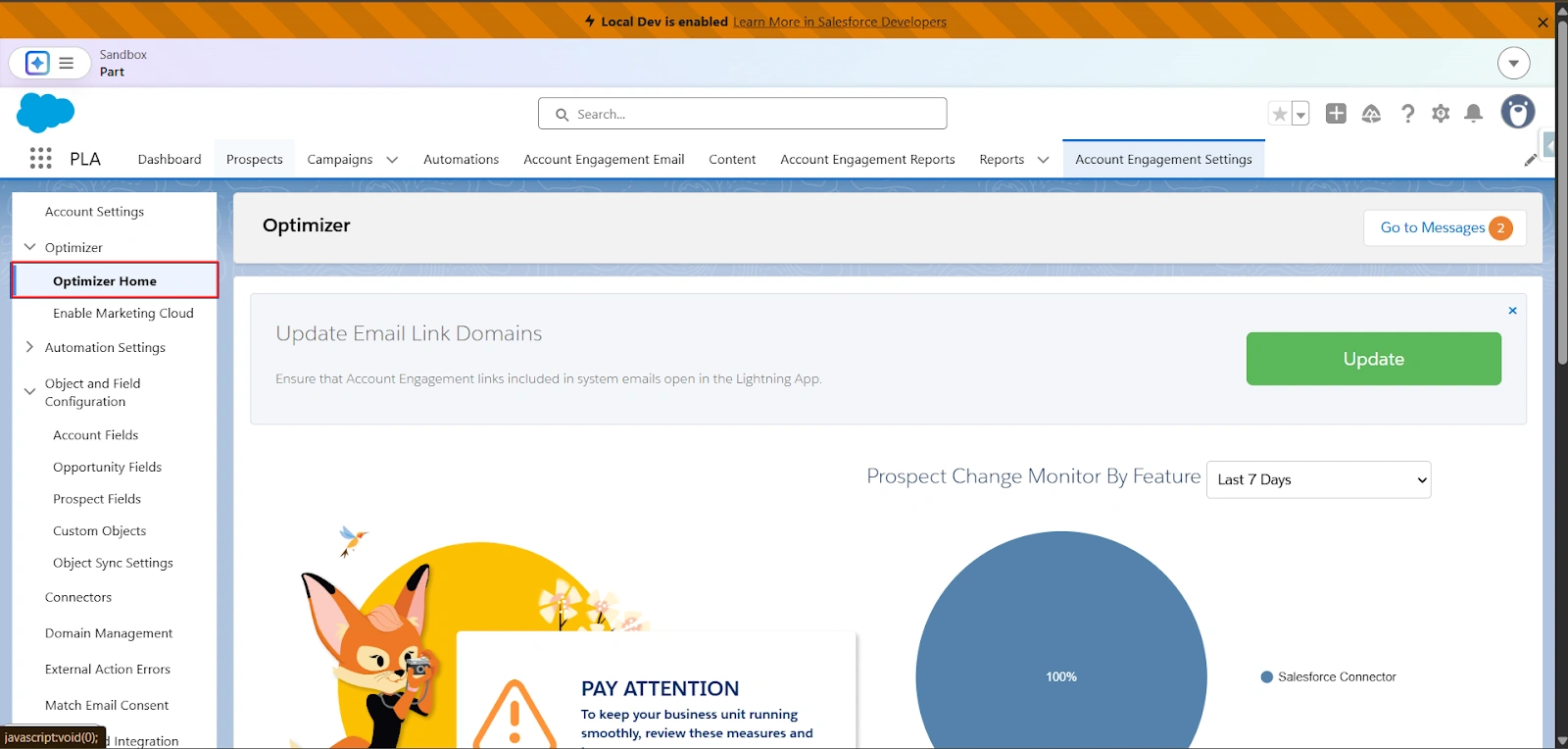Click the PAY ATTENTION warning triangle icon
The image size is (1568, 749).
pos(514,714)
